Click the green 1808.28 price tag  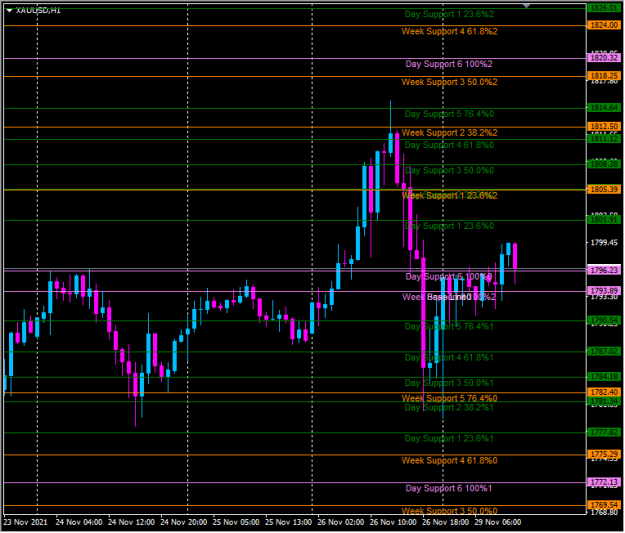(604, 164)
